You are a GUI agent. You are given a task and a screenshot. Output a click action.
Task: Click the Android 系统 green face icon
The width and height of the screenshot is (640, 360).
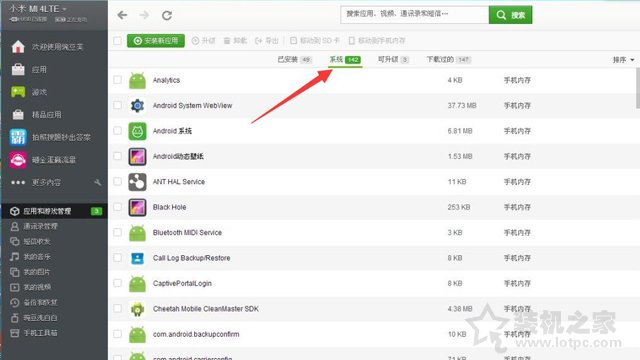[x=137, y=131]
